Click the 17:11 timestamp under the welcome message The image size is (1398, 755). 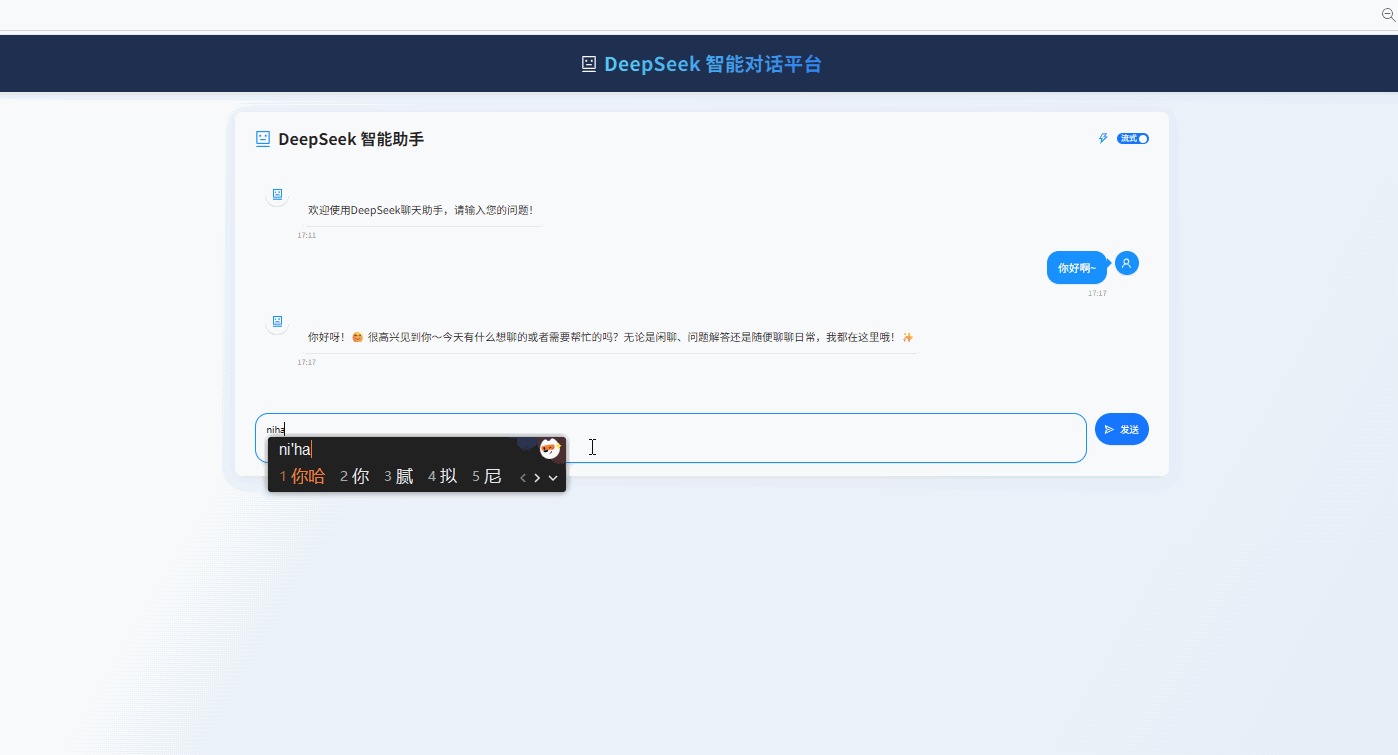306,235
